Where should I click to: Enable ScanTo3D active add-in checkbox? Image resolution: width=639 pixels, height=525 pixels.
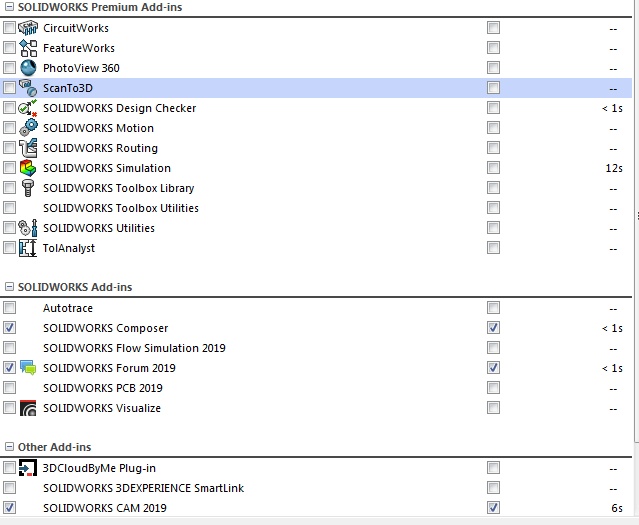(x=9, y=88)
